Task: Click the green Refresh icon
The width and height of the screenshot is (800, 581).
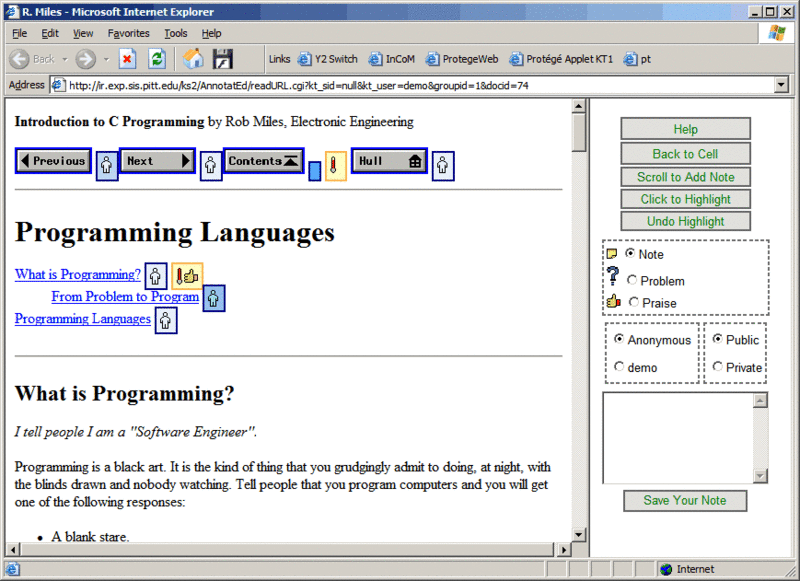Action: [157, 59]
